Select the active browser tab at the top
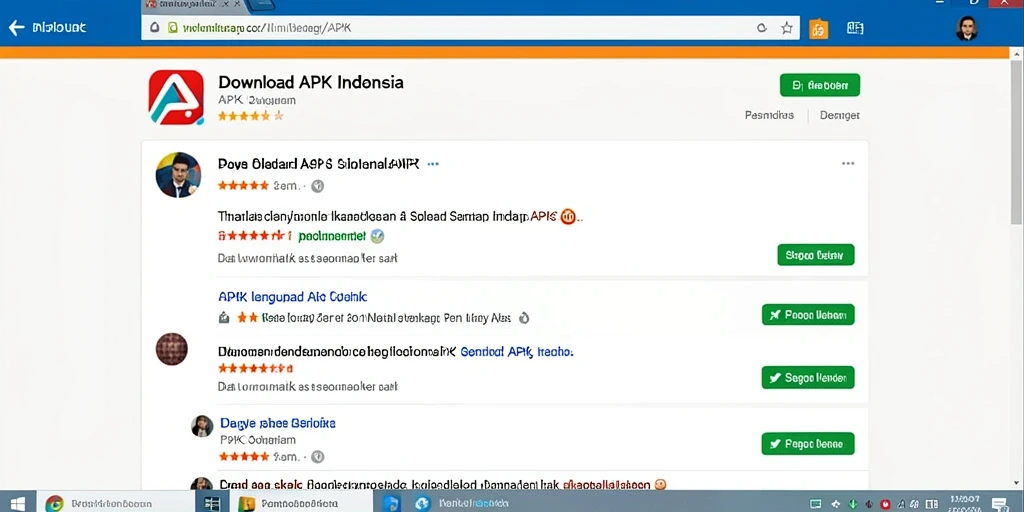The height and width of the screenshot is (512, 1024). [x=193, y=5]
